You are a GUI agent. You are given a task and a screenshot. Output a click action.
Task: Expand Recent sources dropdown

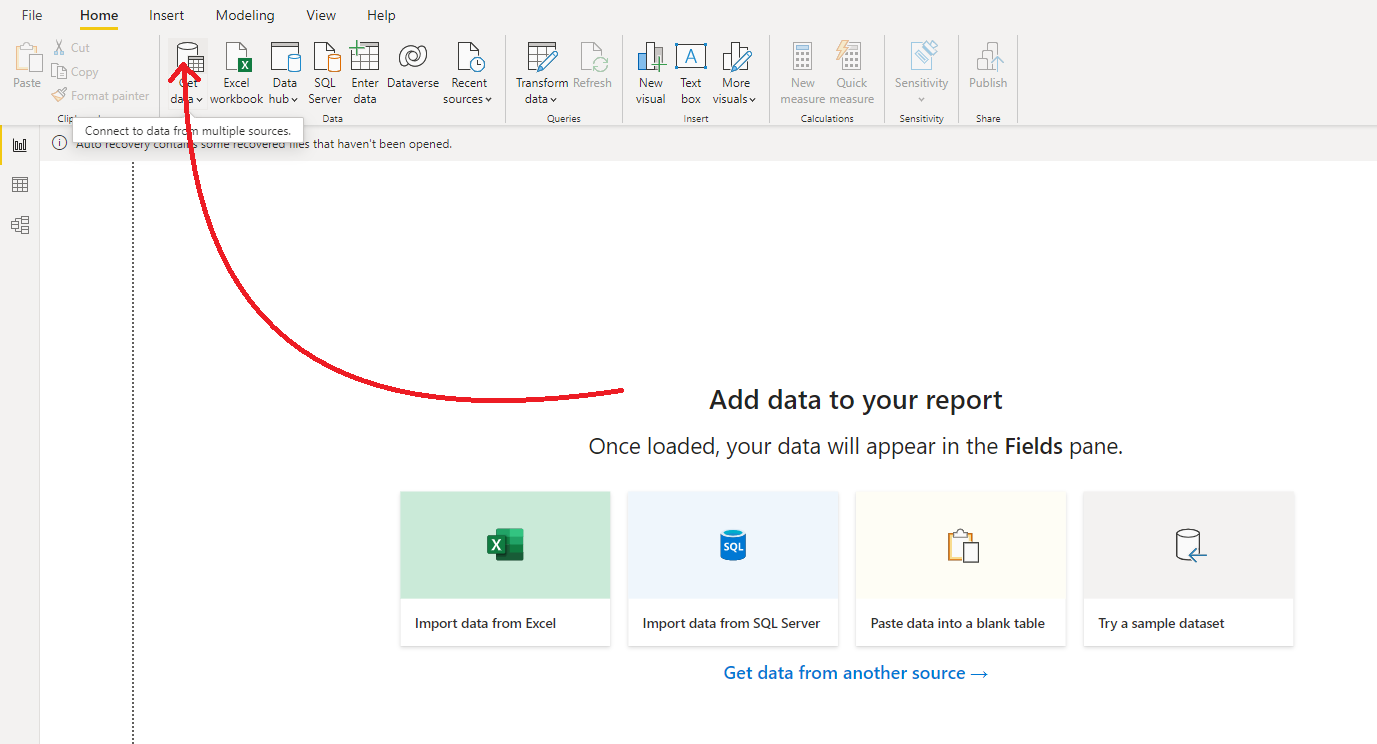pos(468,99)
